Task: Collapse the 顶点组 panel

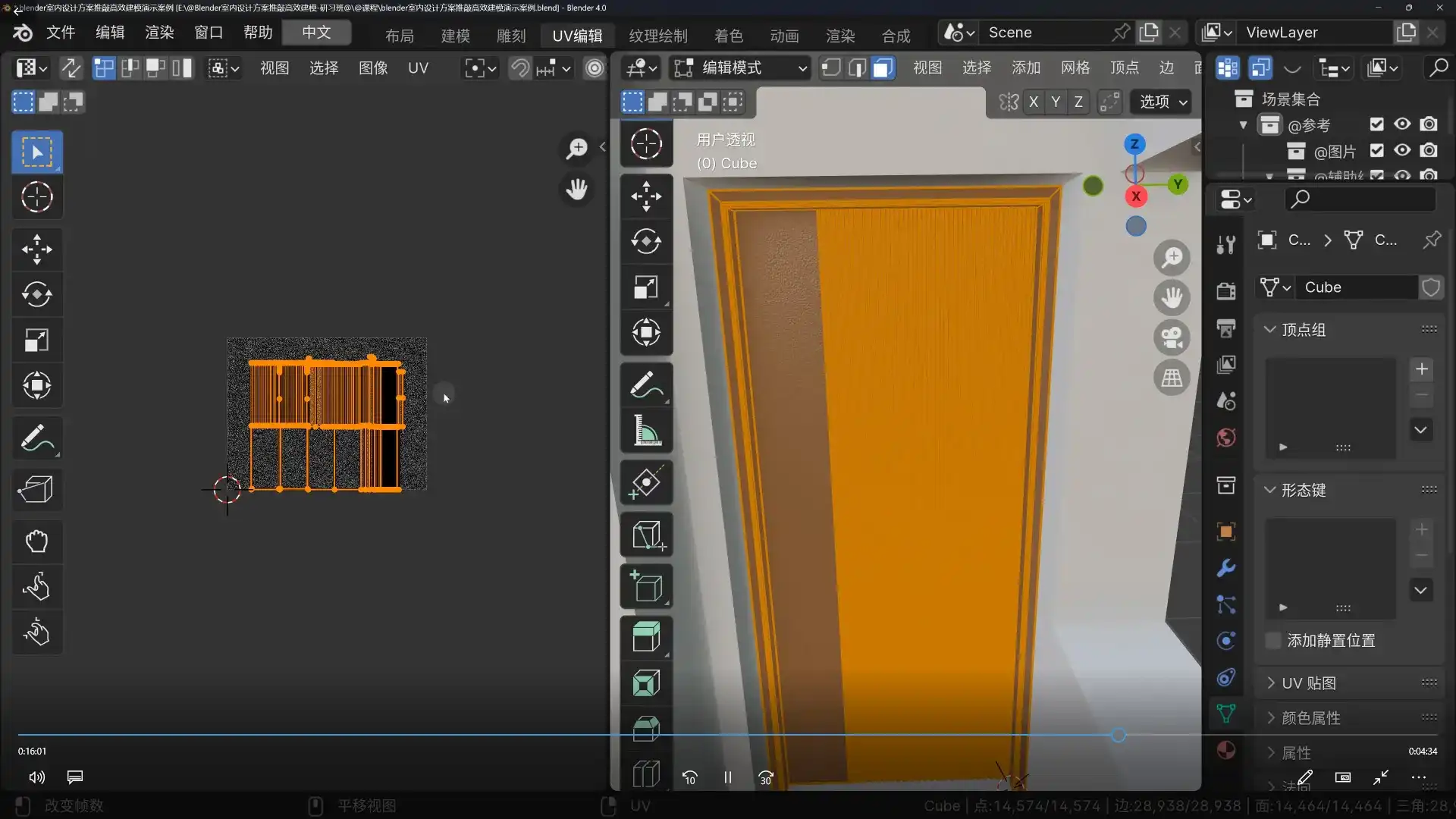Action: [x=1303, y=330]
